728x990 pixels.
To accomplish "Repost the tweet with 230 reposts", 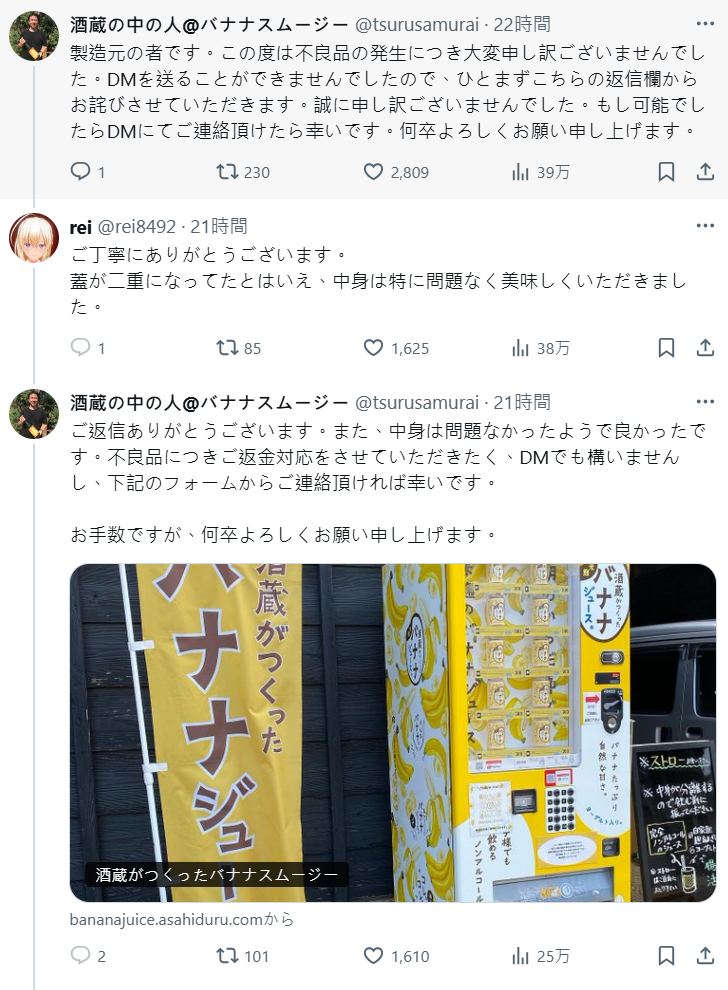I will coord(243,172).
